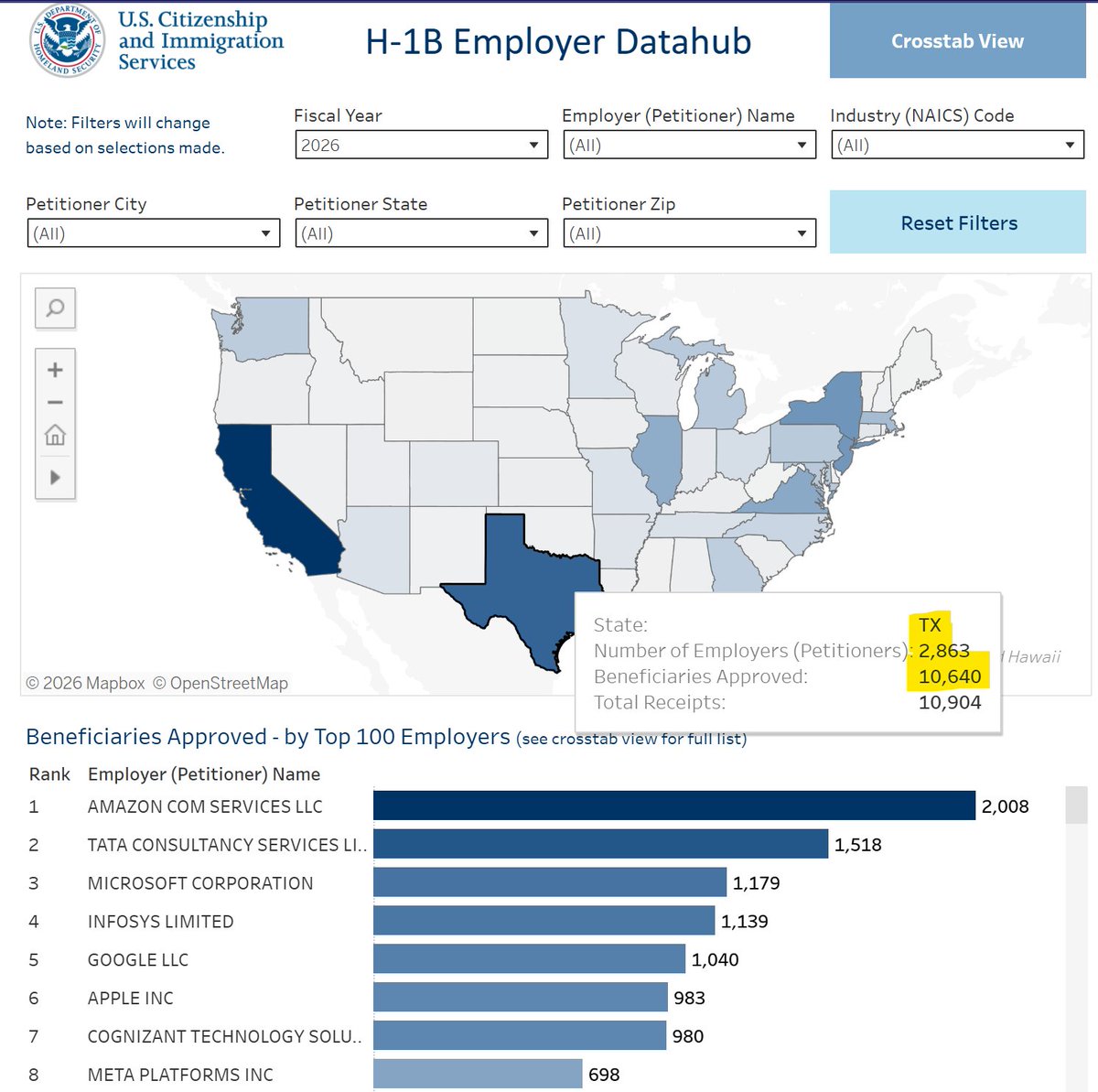Screen dimensions: 1098x1092
Task: Select TATA CONSULTANCY SERVICES employer name
Action: tap(227, 845)
